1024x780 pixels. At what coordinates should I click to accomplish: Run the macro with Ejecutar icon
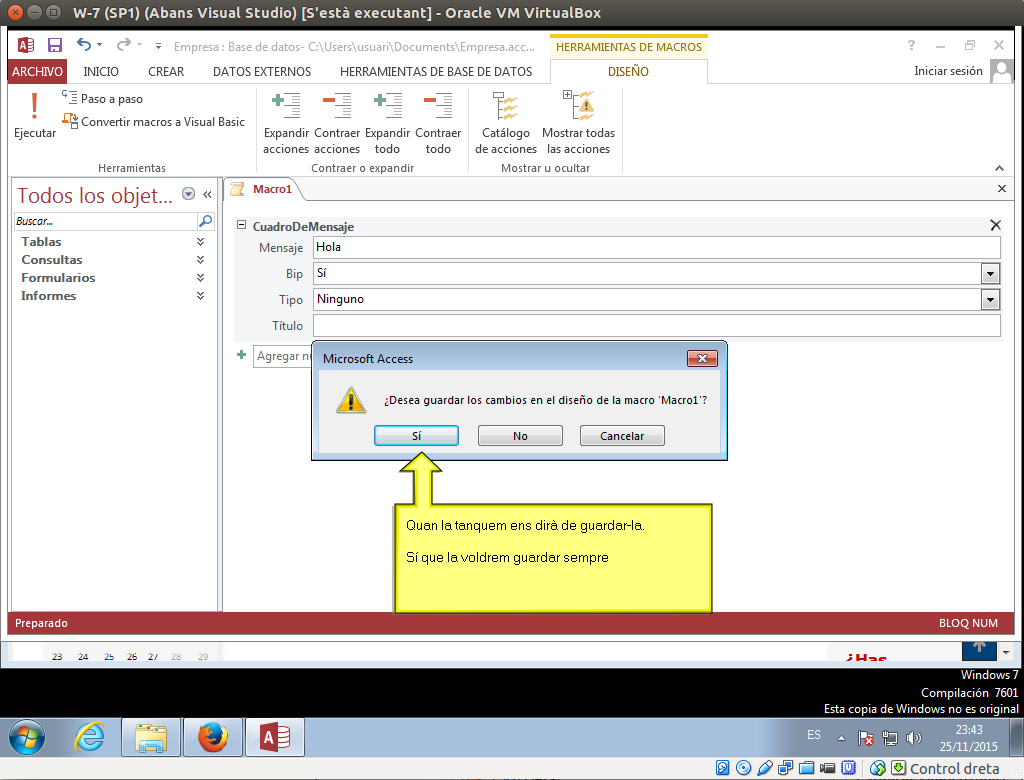35,115
